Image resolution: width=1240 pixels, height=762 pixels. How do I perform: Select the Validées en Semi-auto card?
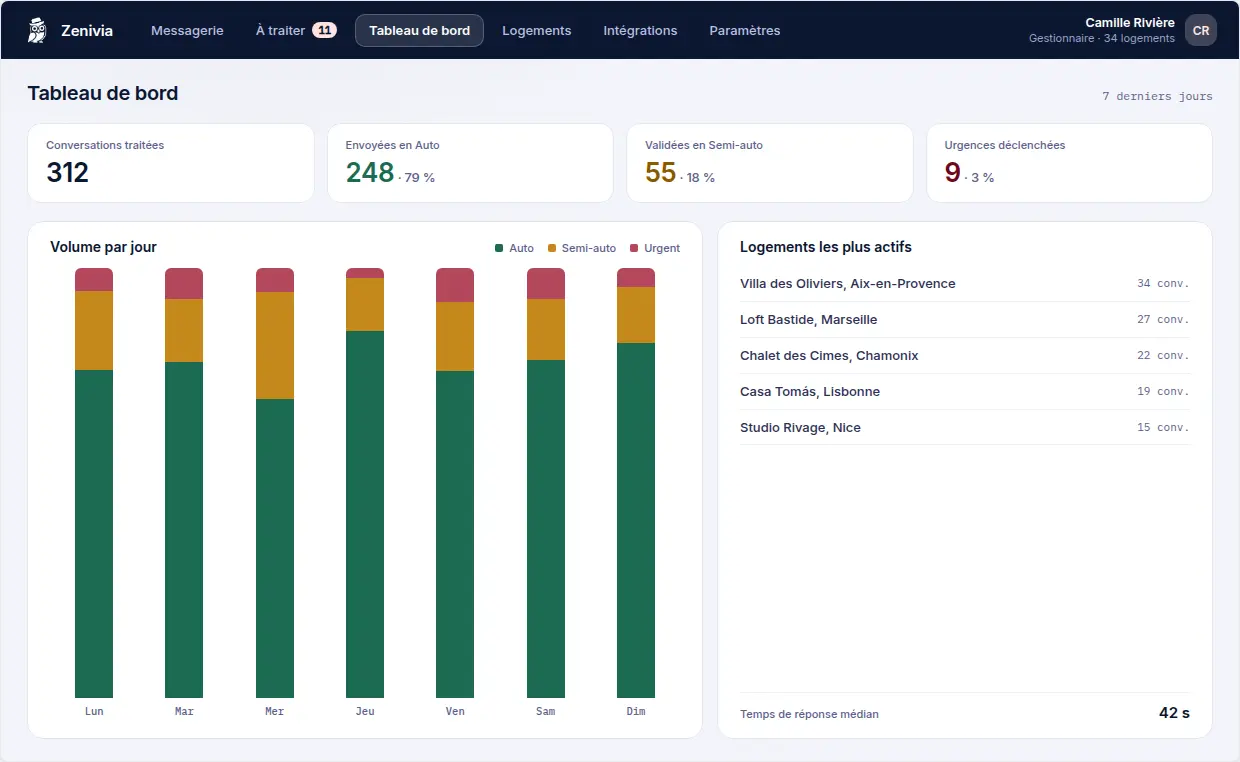point(769,163)
